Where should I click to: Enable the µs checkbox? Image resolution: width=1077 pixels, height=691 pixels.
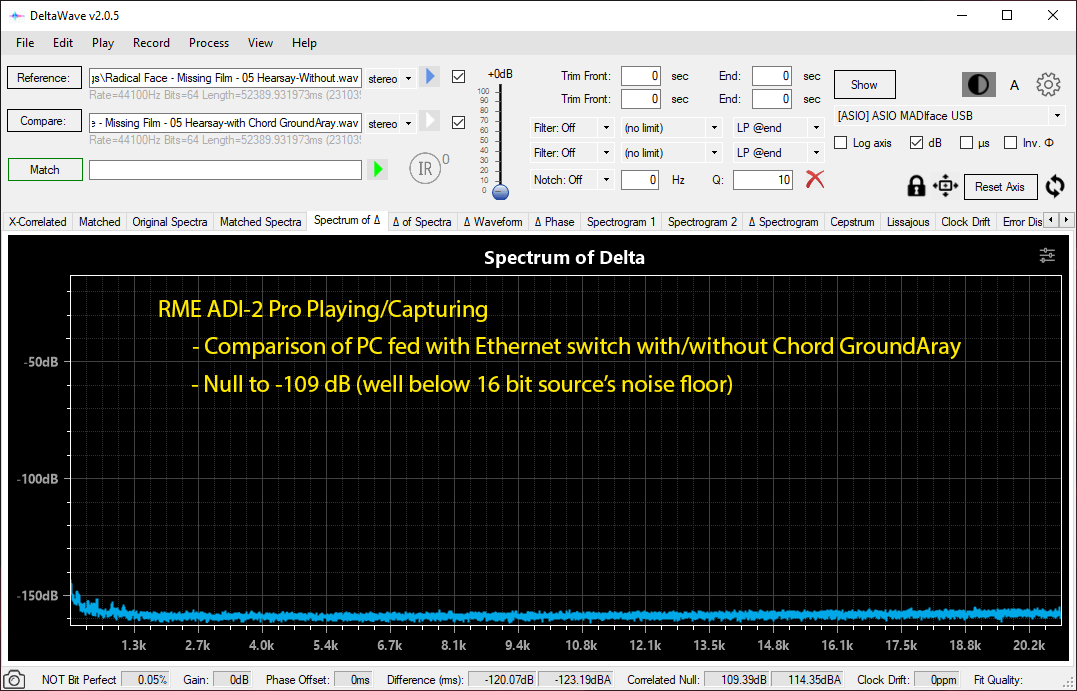[966, 143]
